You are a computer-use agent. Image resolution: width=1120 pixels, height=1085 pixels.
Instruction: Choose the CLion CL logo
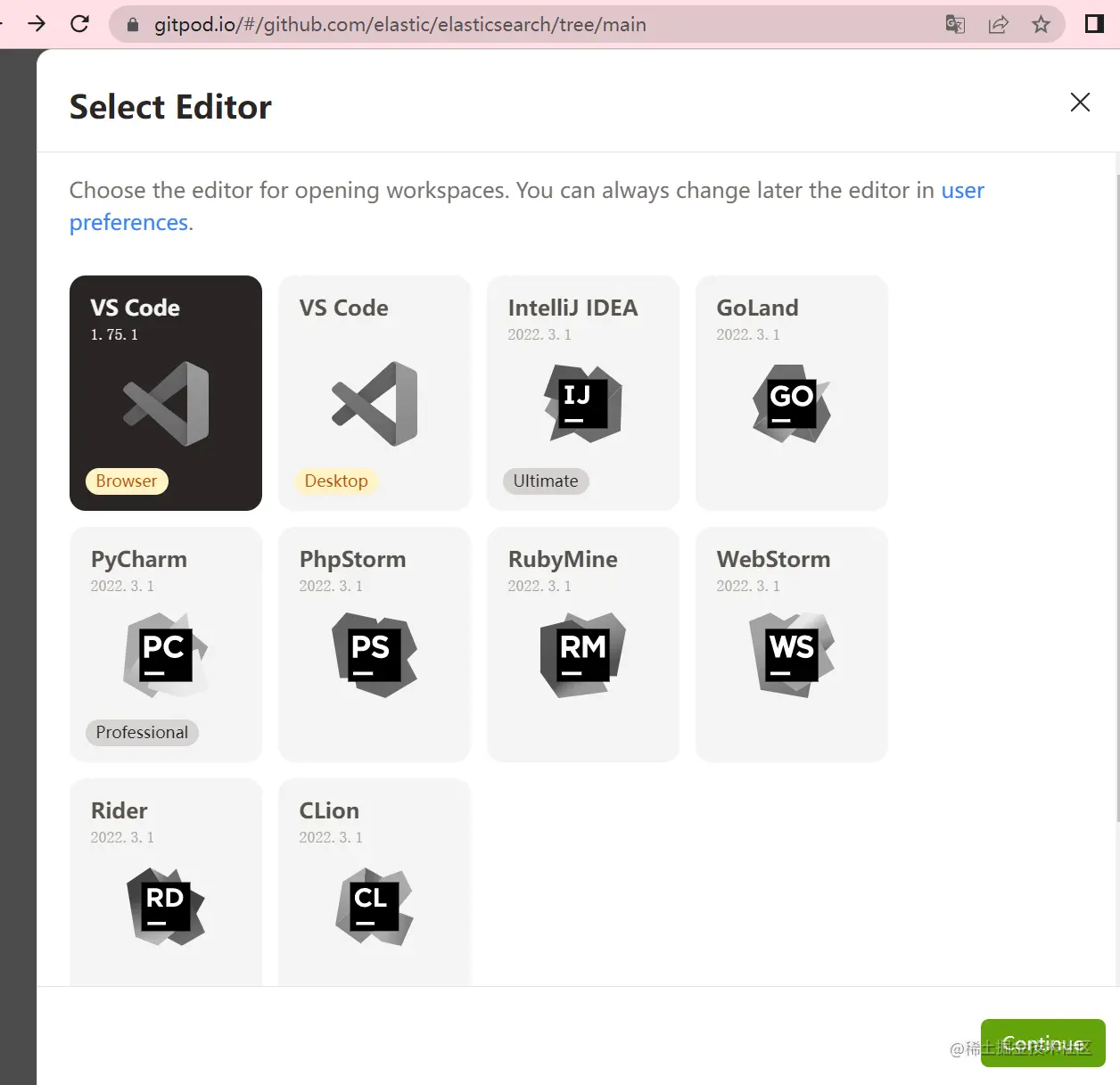[375, 907]
